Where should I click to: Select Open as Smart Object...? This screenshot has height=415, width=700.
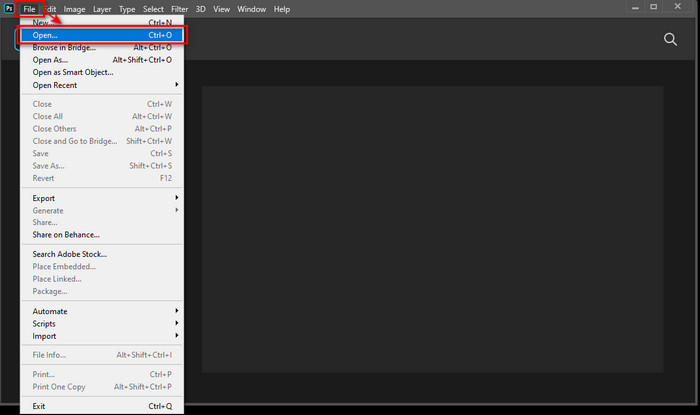(x=102, y=72)
